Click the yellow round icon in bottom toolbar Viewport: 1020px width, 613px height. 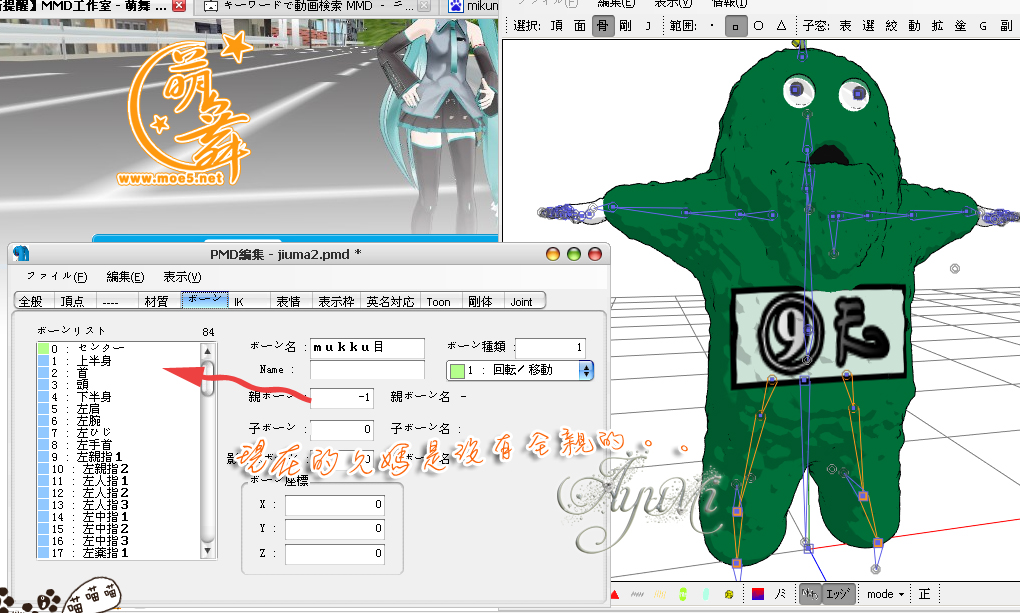729,594
